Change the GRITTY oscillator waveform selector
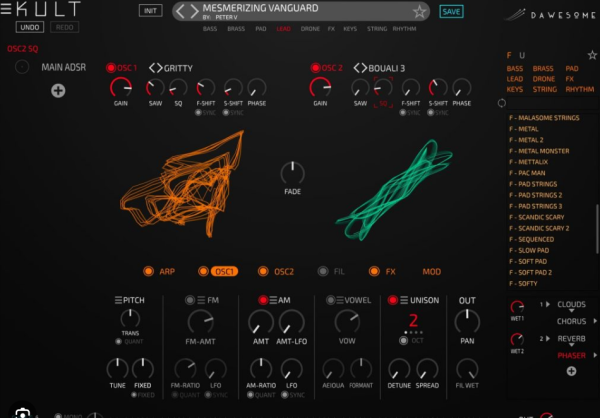Screen dimensions: 600x418 click(x=155, y=67)
